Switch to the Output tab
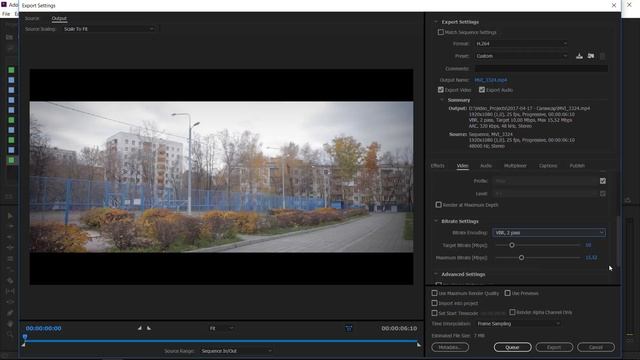 59,18
